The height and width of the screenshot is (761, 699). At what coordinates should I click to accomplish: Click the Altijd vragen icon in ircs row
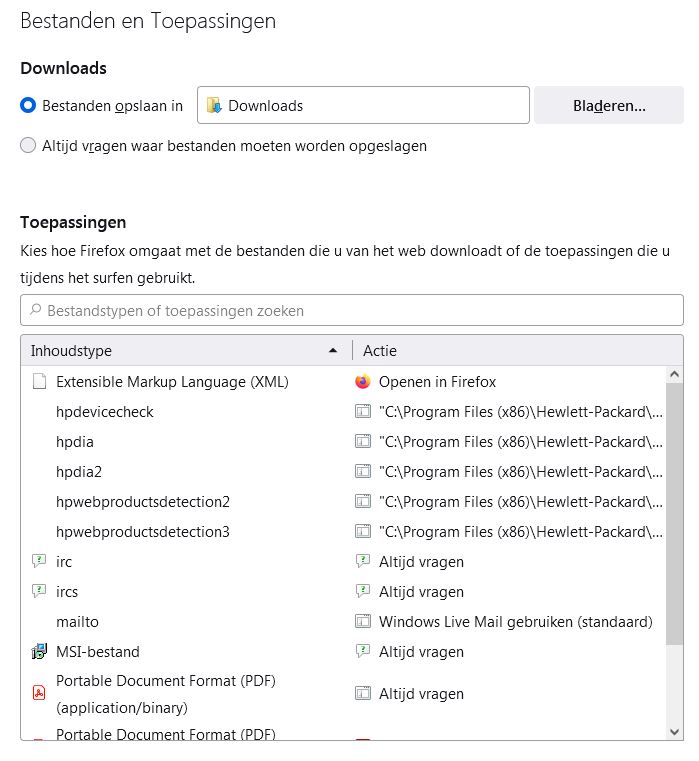click(363, 592)
